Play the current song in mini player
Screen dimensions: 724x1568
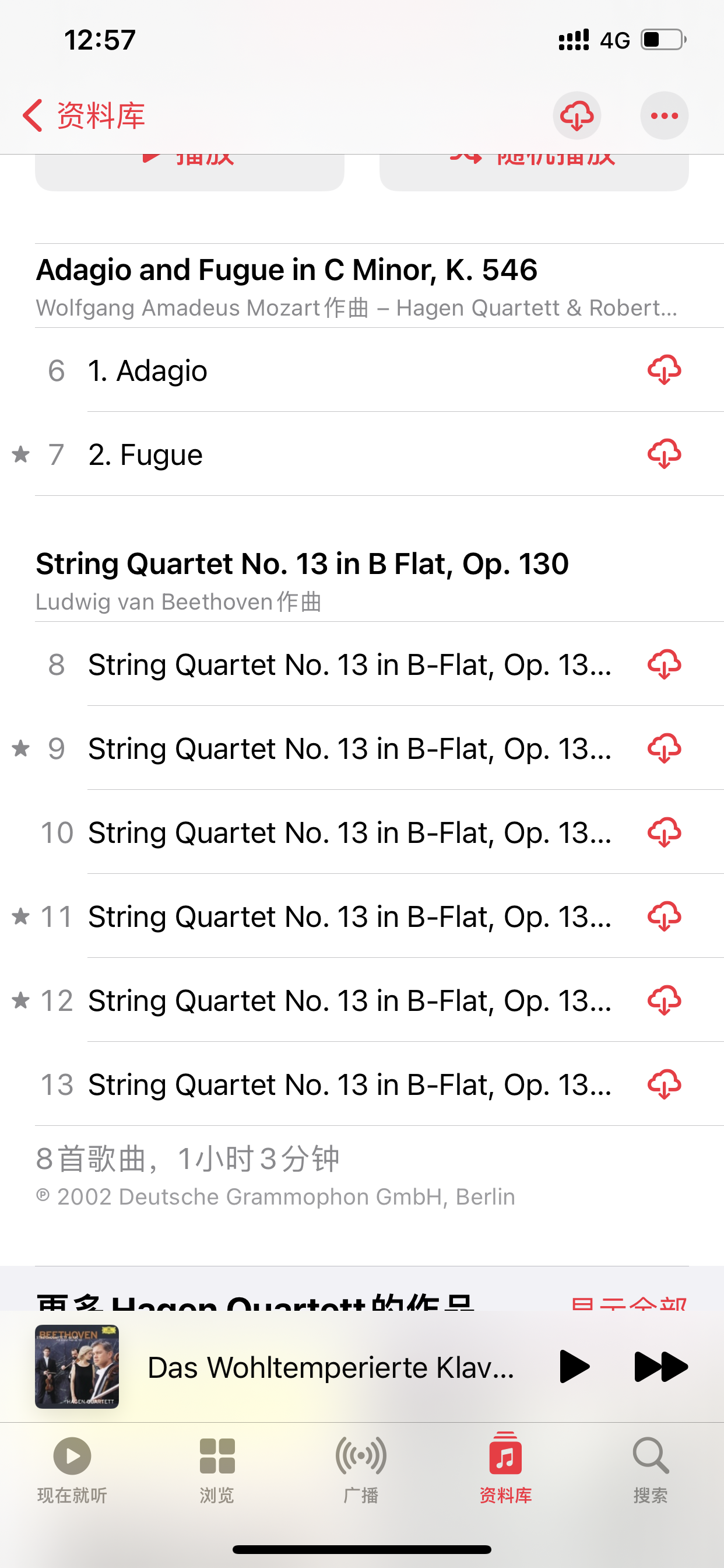tap(574, 1367)
